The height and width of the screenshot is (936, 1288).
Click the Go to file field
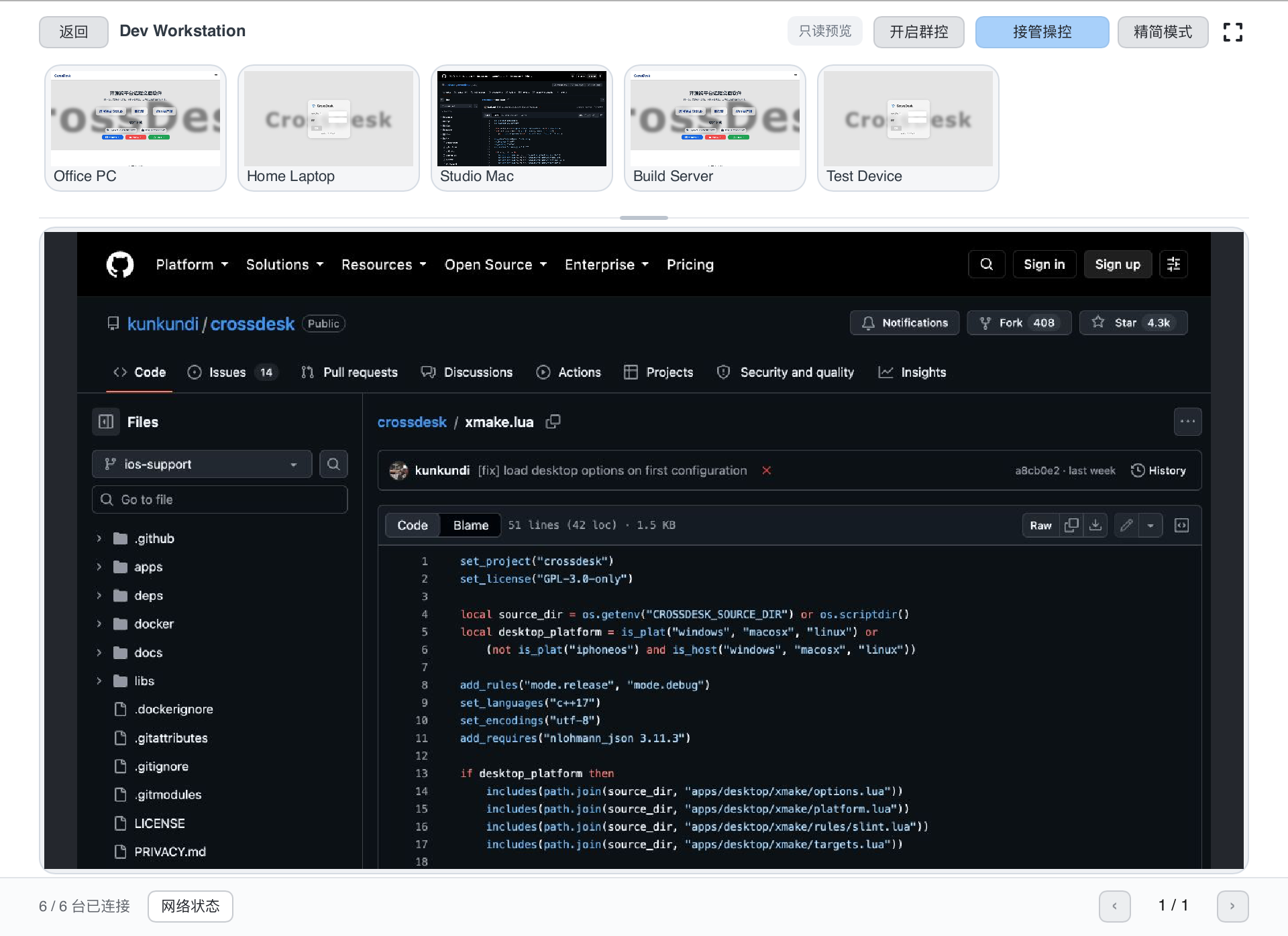(219, 500)
